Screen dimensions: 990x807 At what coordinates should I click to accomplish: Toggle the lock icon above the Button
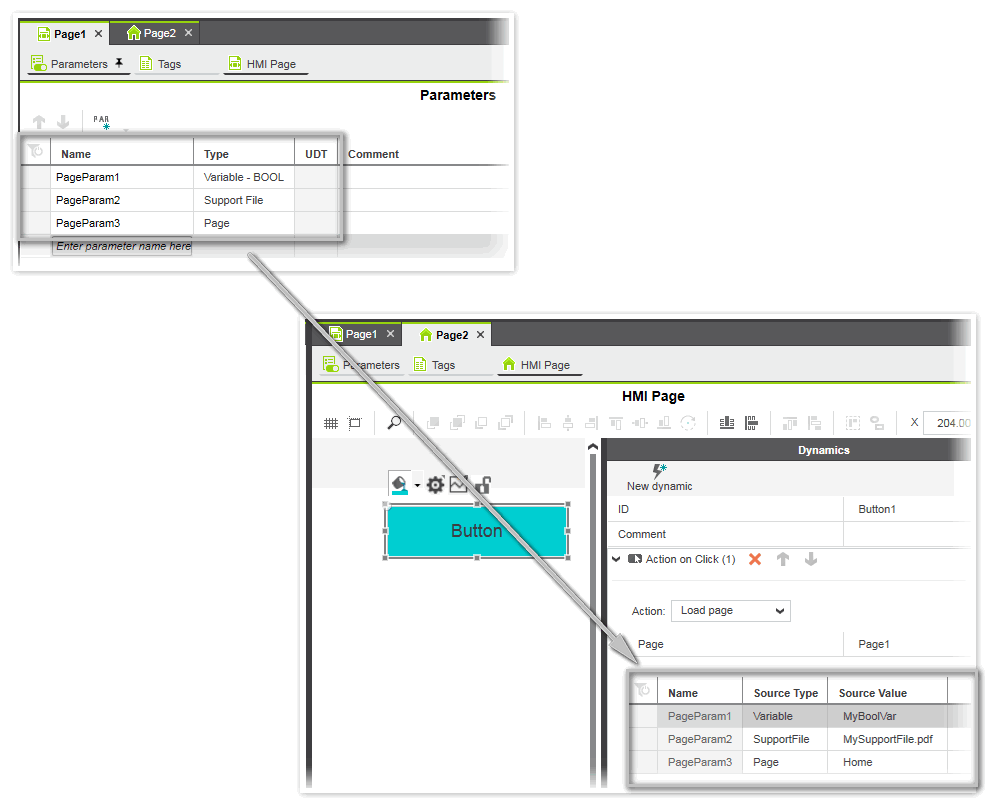point(482,485)
